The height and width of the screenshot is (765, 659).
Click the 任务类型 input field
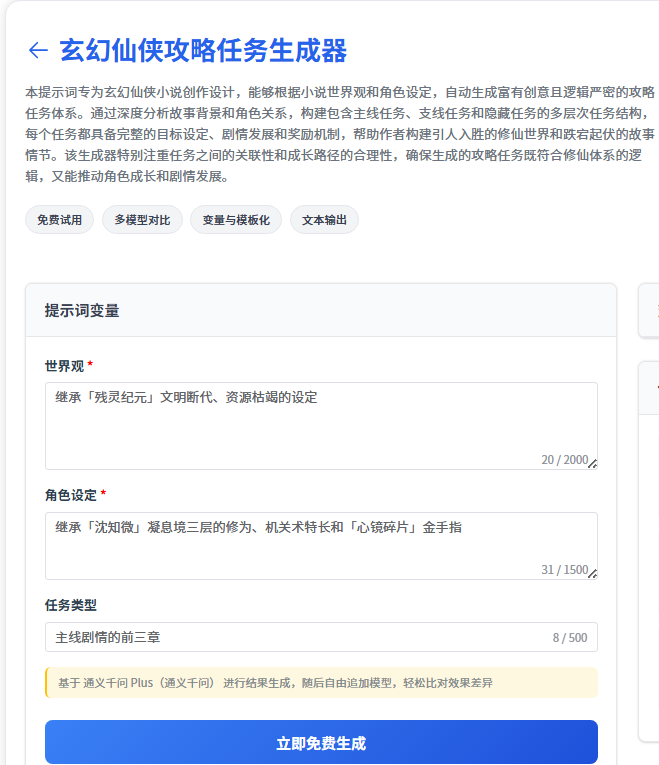(x=290, y=638)
